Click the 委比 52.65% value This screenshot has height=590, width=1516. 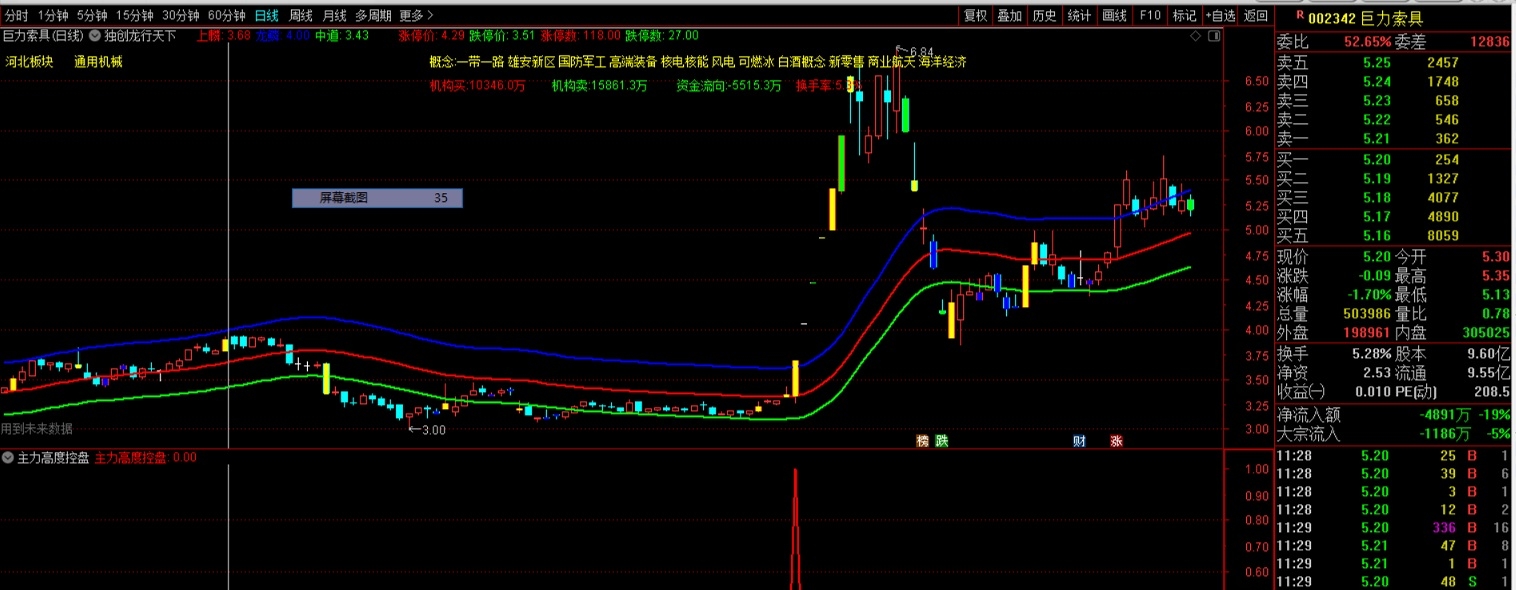[x=1367, y=42]
